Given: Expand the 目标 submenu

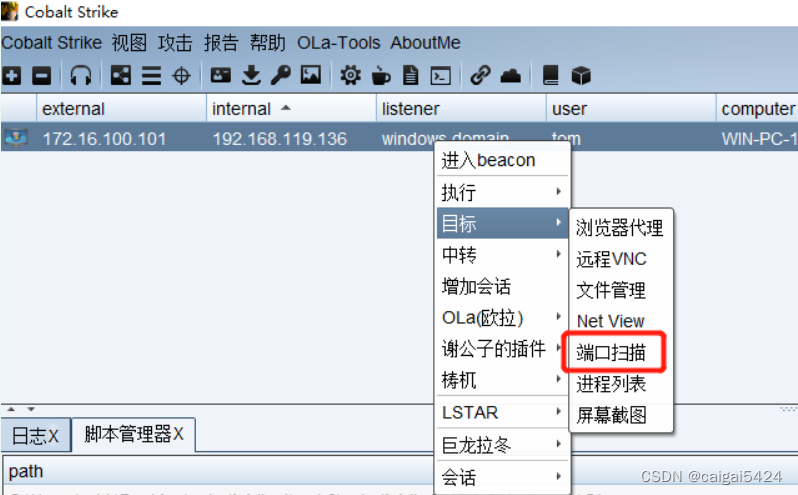Looking at the screenshot, I should (502, 223).
